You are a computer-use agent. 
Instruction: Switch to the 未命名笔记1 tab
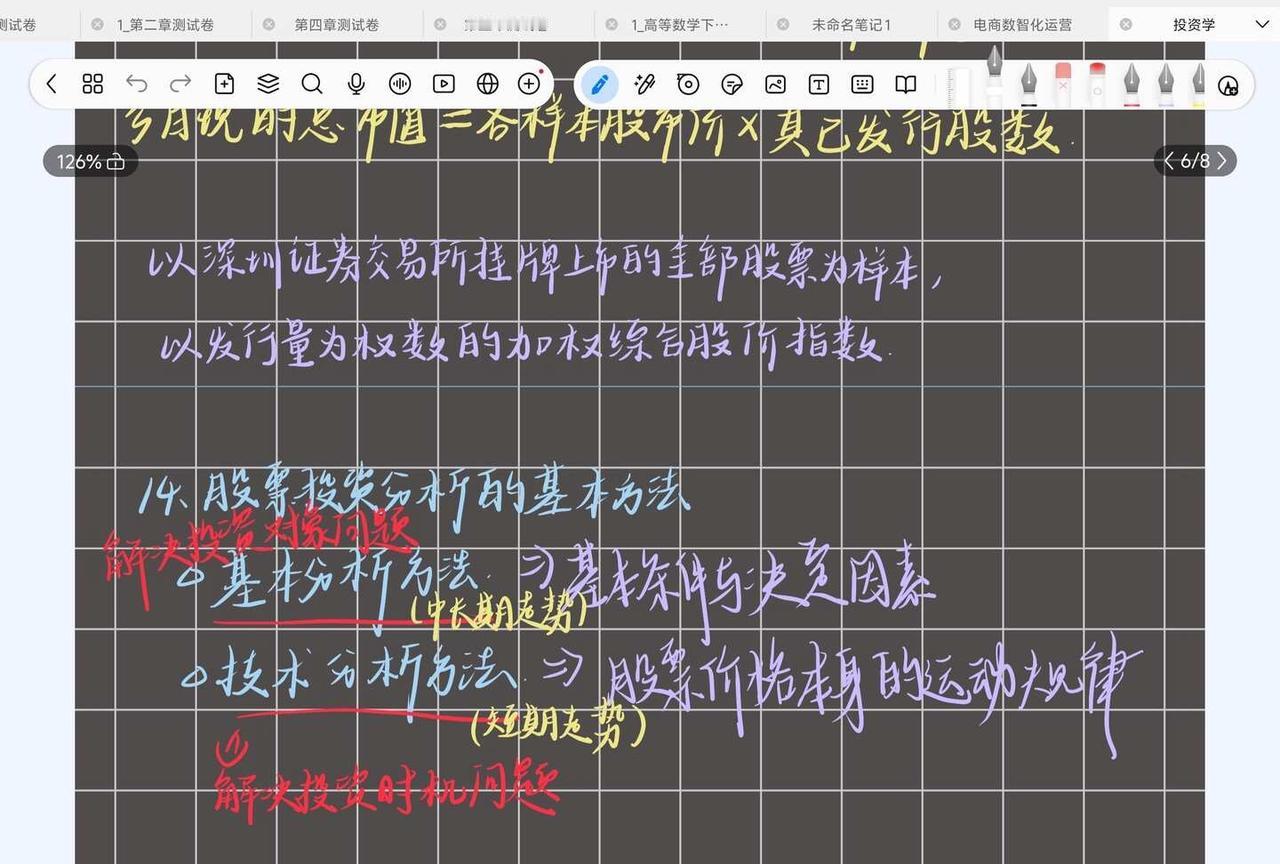click(x=851, y=24)
